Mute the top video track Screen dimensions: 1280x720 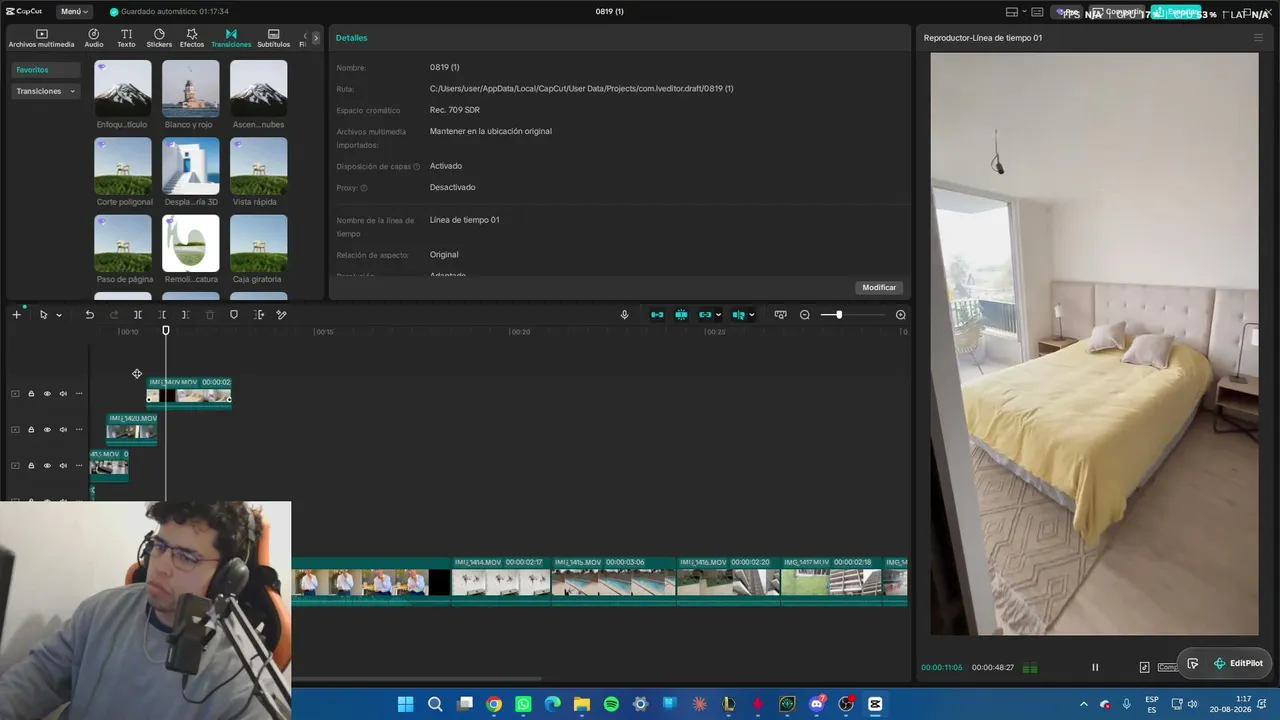(63, 394)
